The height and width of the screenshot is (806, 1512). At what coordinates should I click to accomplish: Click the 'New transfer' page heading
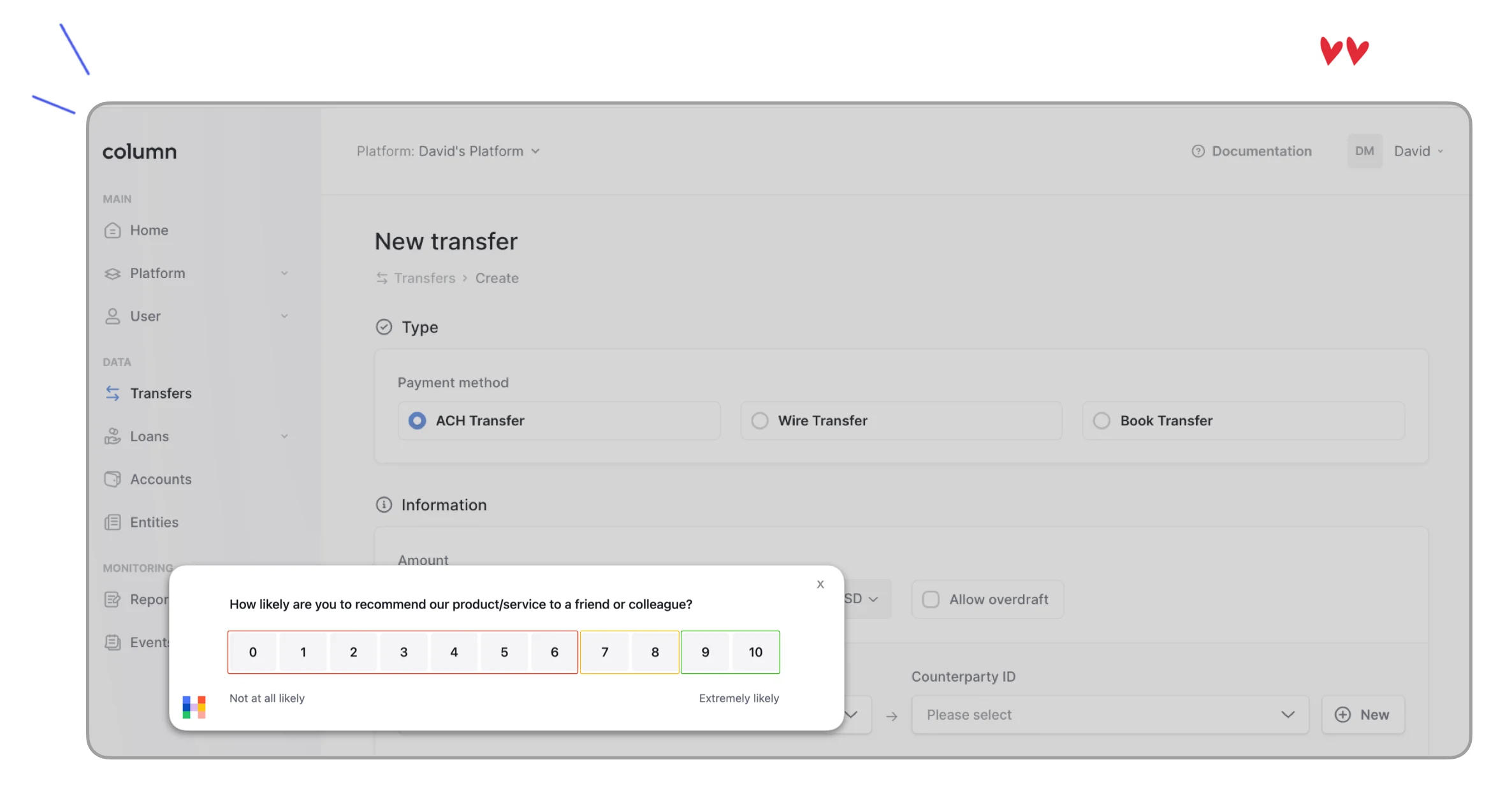click(446, 242)
